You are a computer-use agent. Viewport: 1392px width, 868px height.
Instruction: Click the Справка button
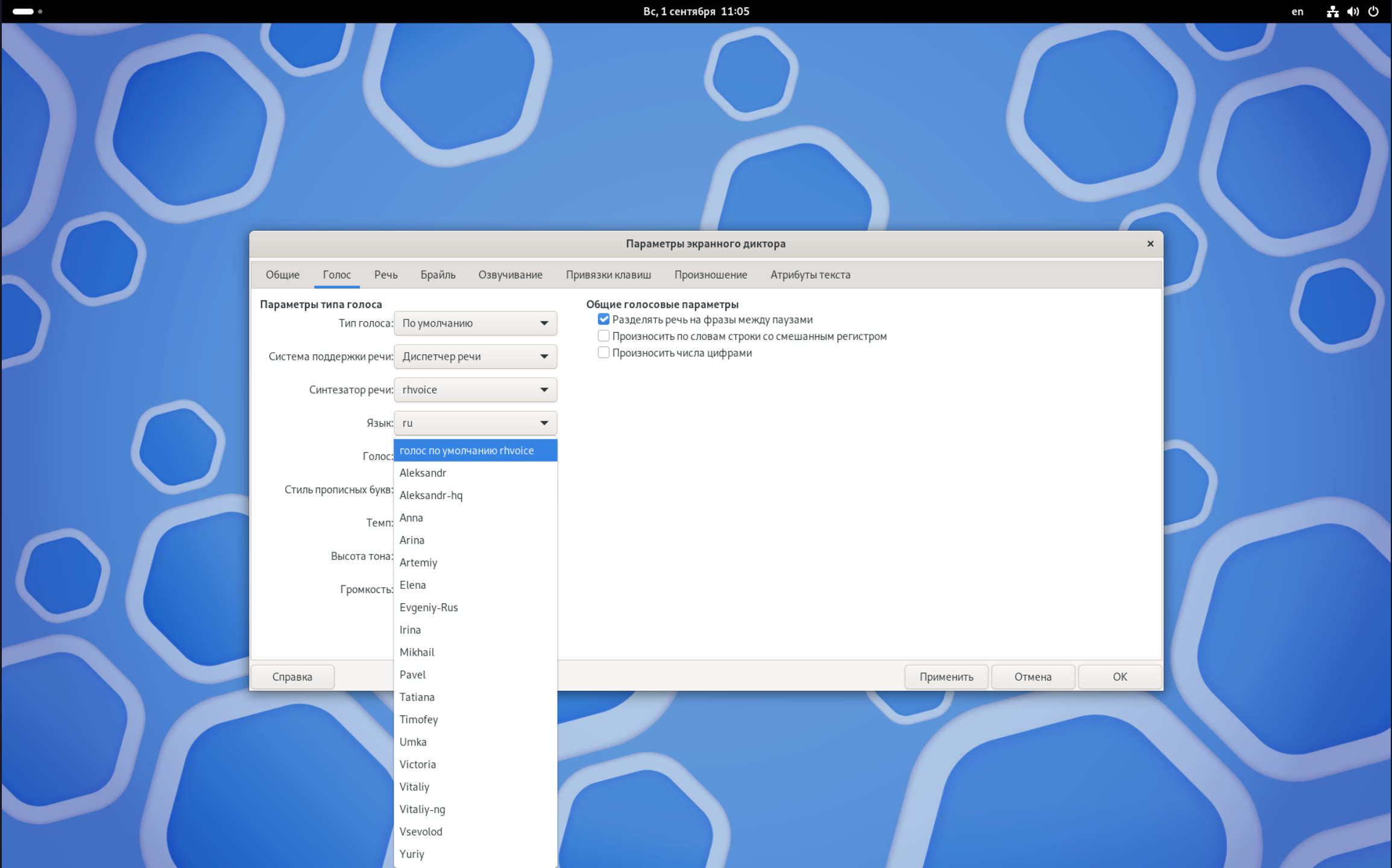292,676
